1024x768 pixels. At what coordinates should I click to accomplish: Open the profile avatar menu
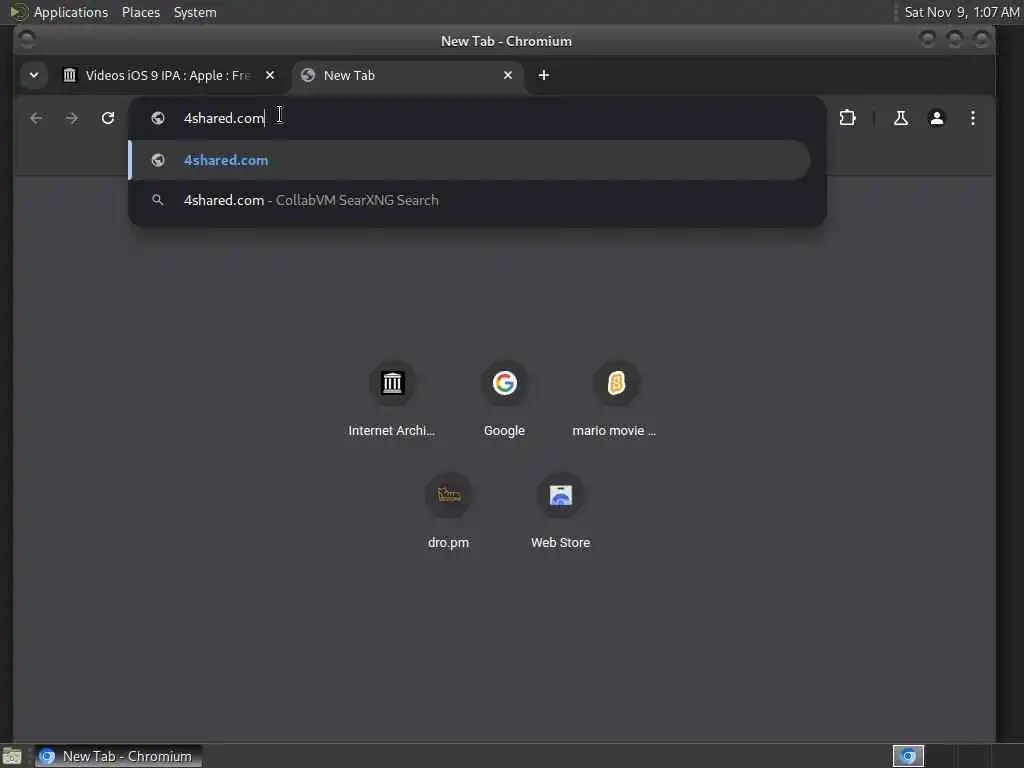pos(936,118)
